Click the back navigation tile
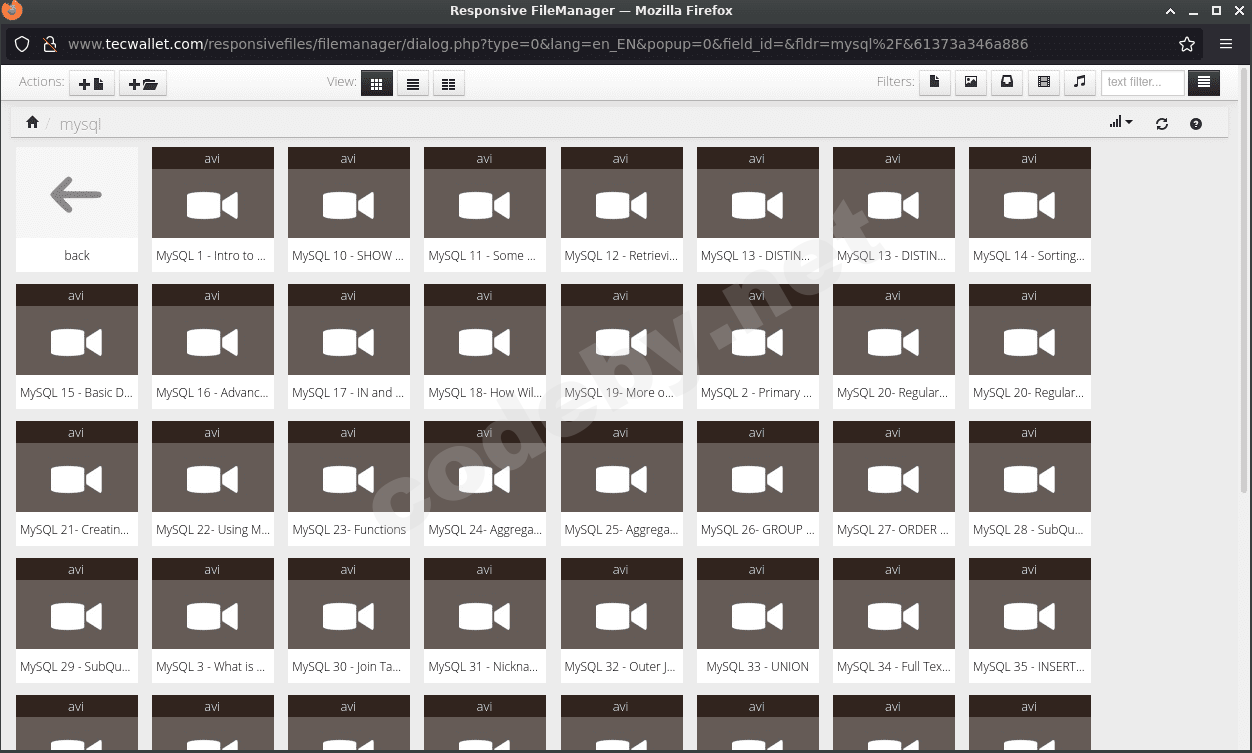 pyautogui.click(x=77, y=200)
